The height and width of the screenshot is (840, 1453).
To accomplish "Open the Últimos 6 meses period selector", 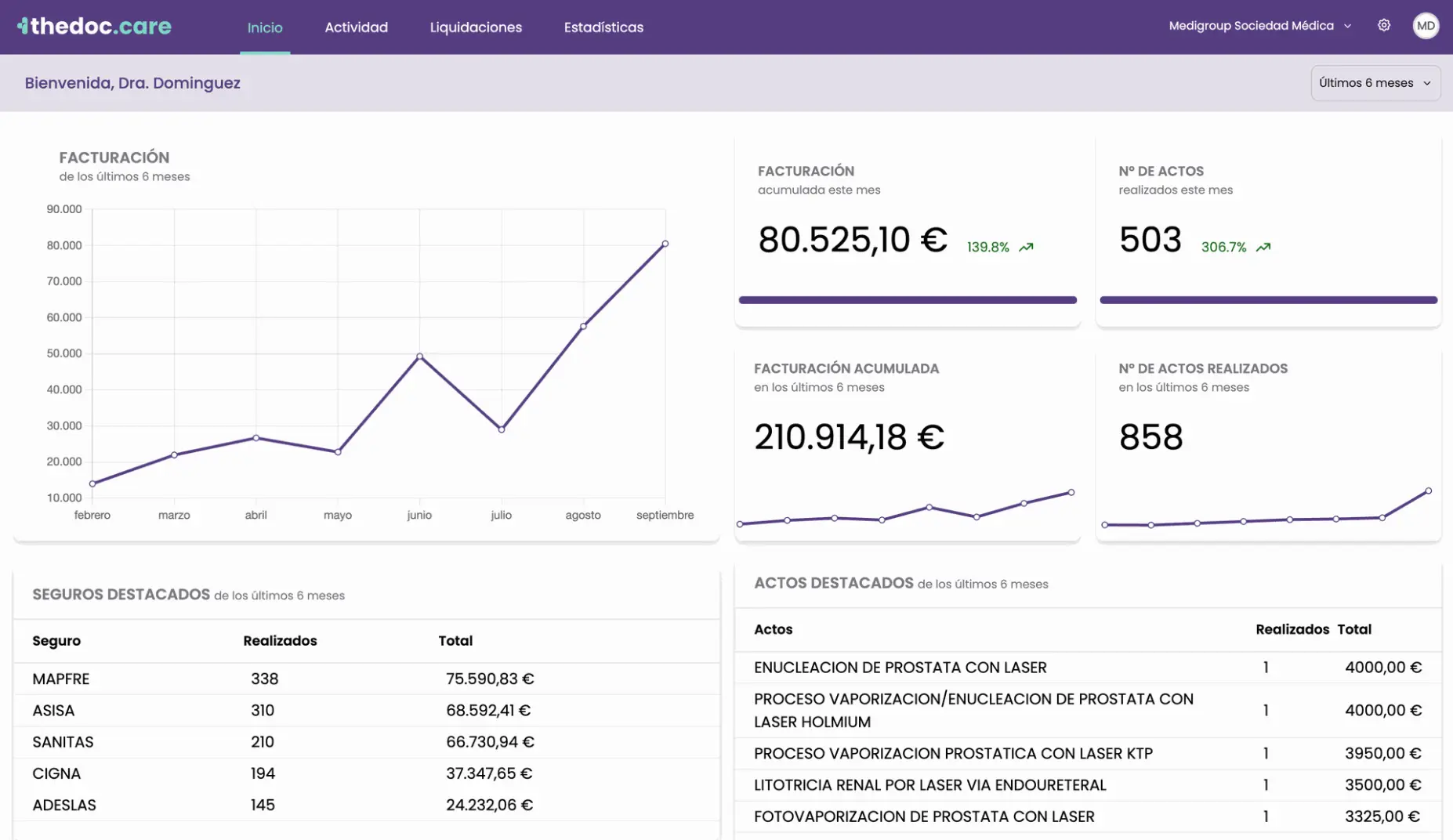I will (1375, 83).
